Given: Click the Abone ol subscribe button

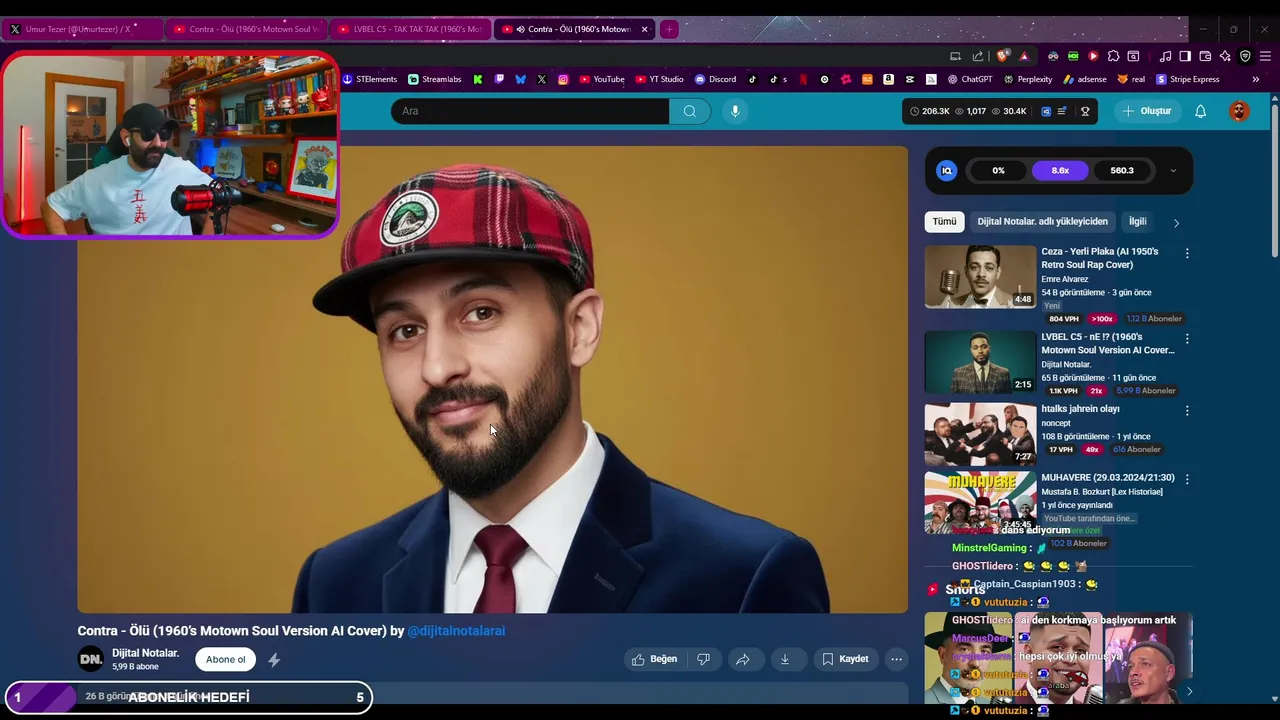Looking at the screenshot, I should (x=225, y=659).
